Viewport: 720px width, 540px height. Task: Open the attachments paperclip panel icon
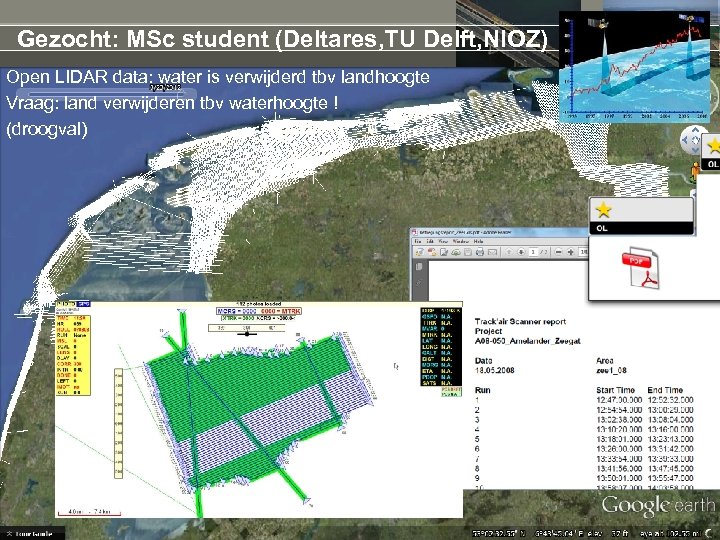coord(419,283)
